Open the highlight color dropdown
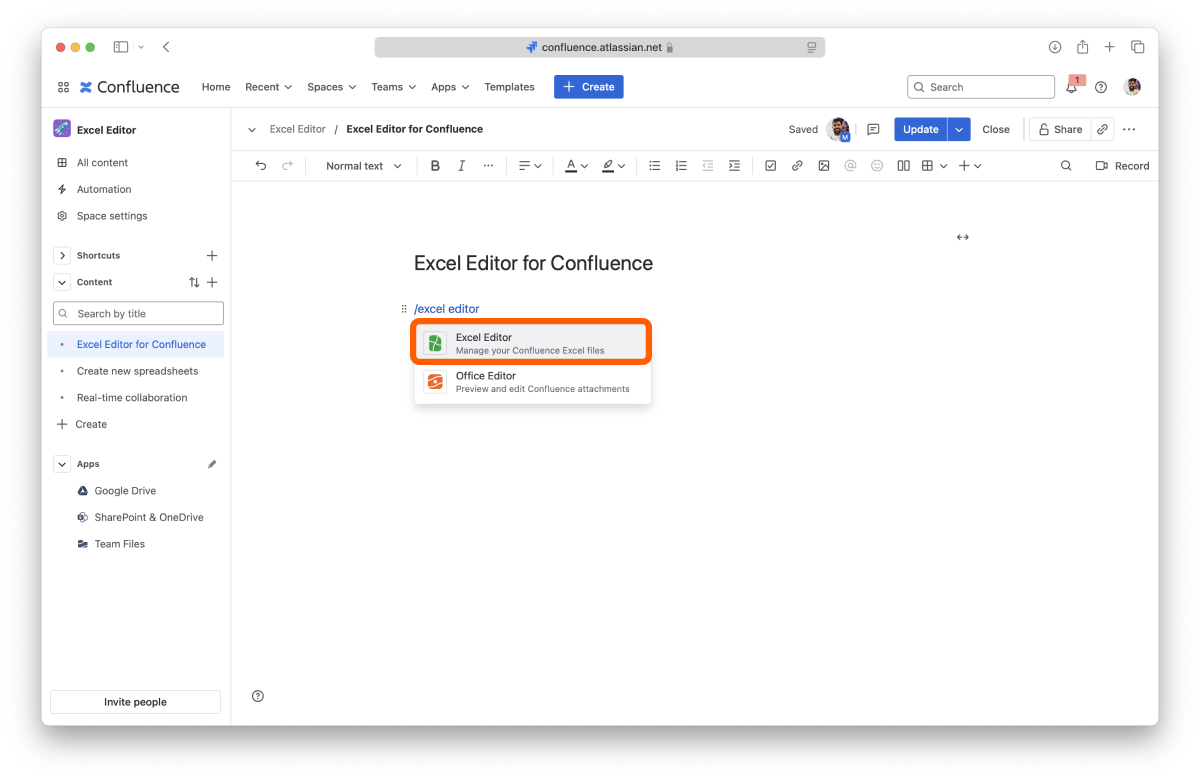This screenshot has width=1200, height=780. (613, 166)
